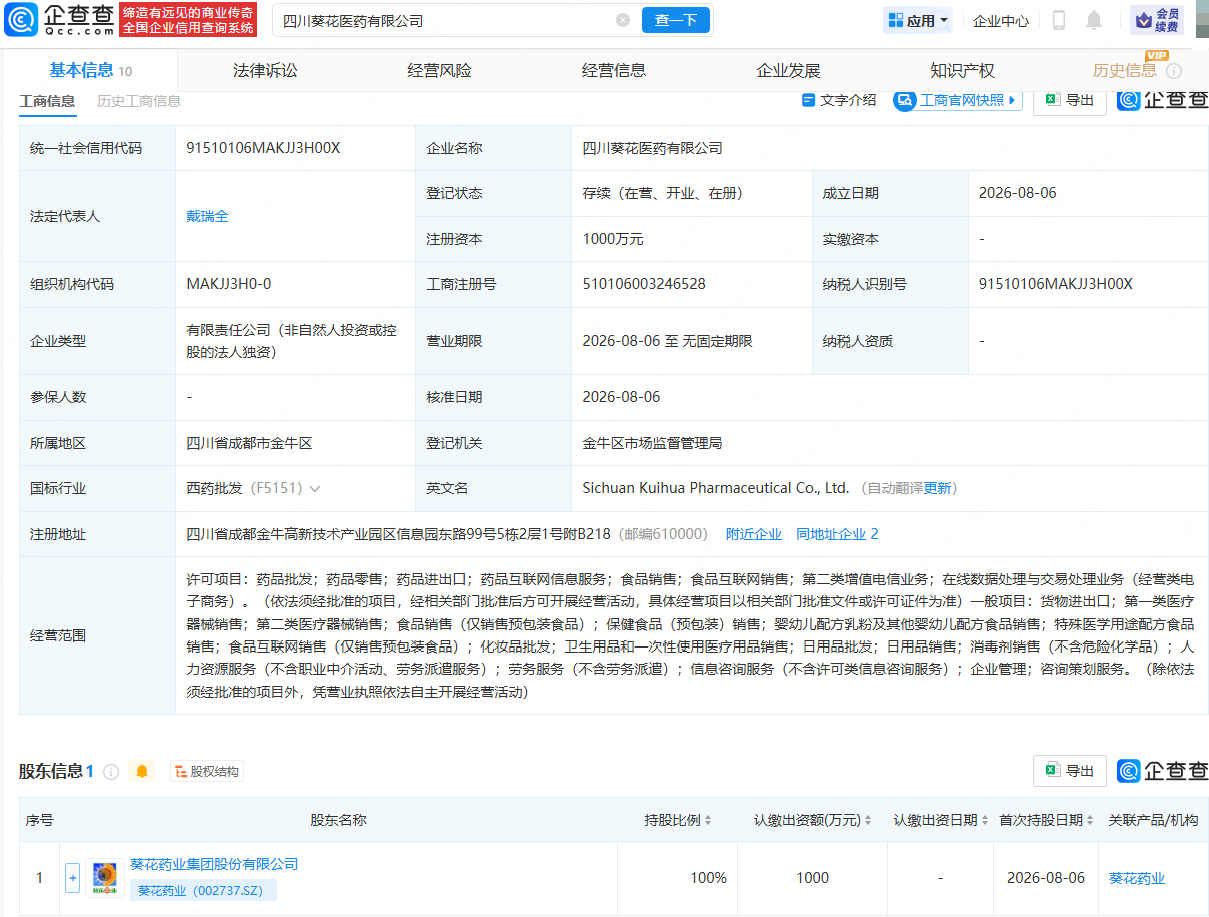1209x917 pixels.
Task: Select the 历史工商信息 sub-tab
Action: click(x=139, y=100)
